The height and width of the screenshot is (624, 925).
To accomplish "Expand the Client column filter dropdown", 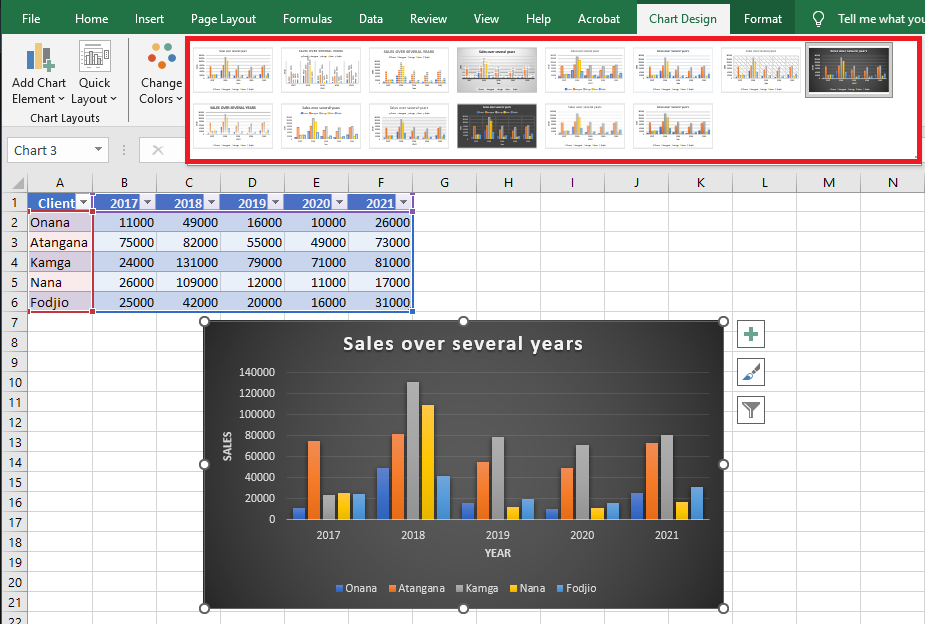I will 83,203.
